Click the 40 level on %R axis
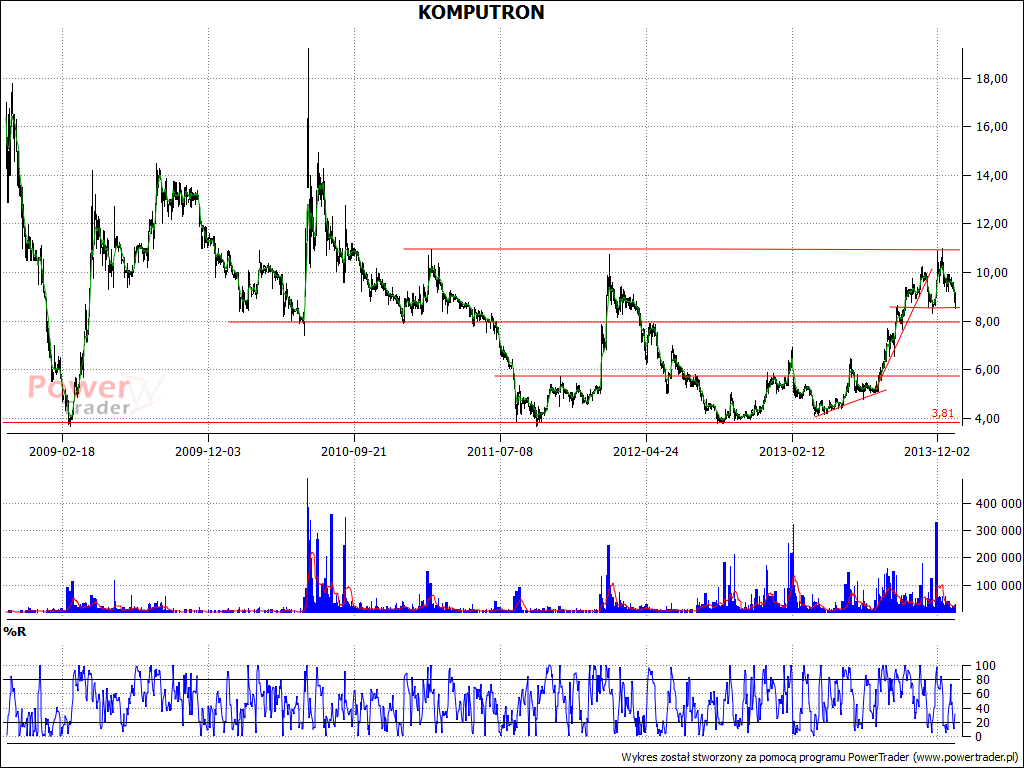 click(983, 709)
